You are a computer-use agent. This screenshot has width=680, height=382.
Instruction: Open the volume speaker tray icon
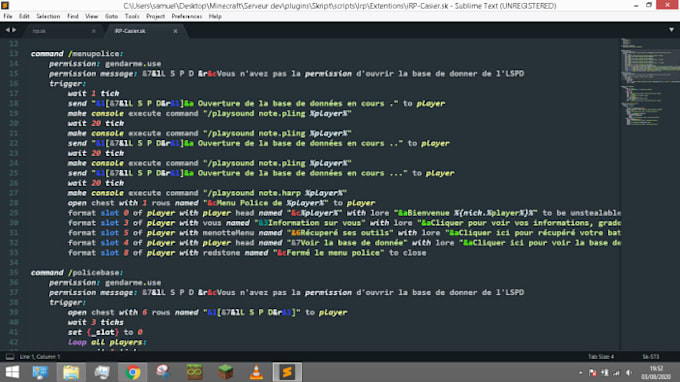(x=628, y=372)
